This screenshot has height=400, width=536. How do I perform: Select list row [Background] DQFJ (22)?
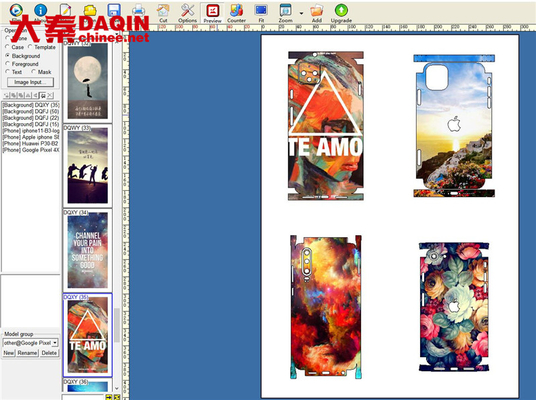pos(31,118)
